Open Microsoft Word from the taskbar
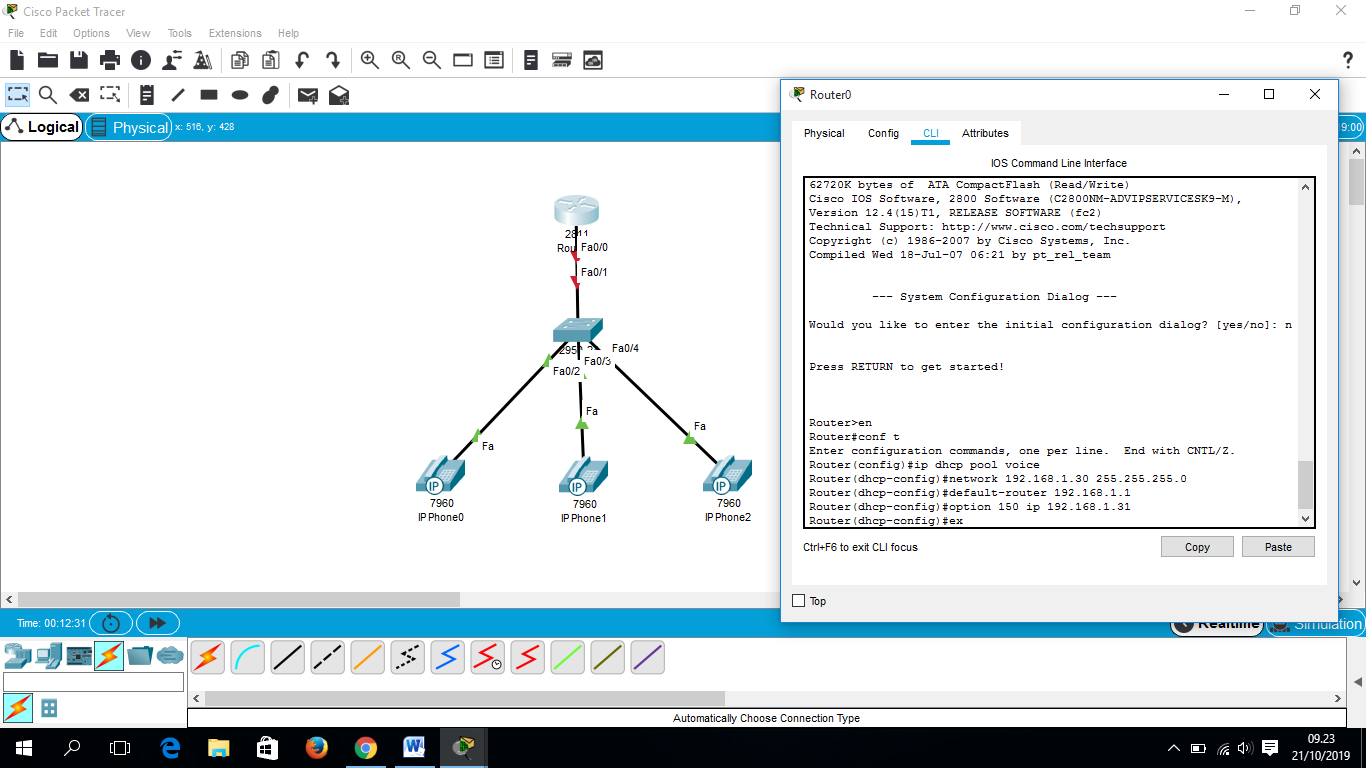 point(414,747)
